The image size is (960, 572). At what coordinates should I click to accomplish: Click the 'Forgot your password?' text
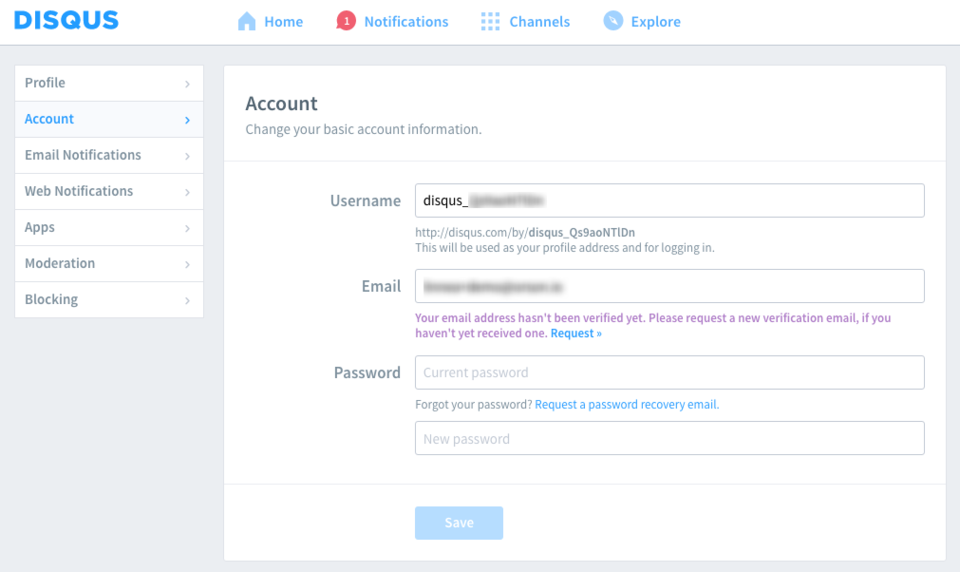[x=474, y=405]
